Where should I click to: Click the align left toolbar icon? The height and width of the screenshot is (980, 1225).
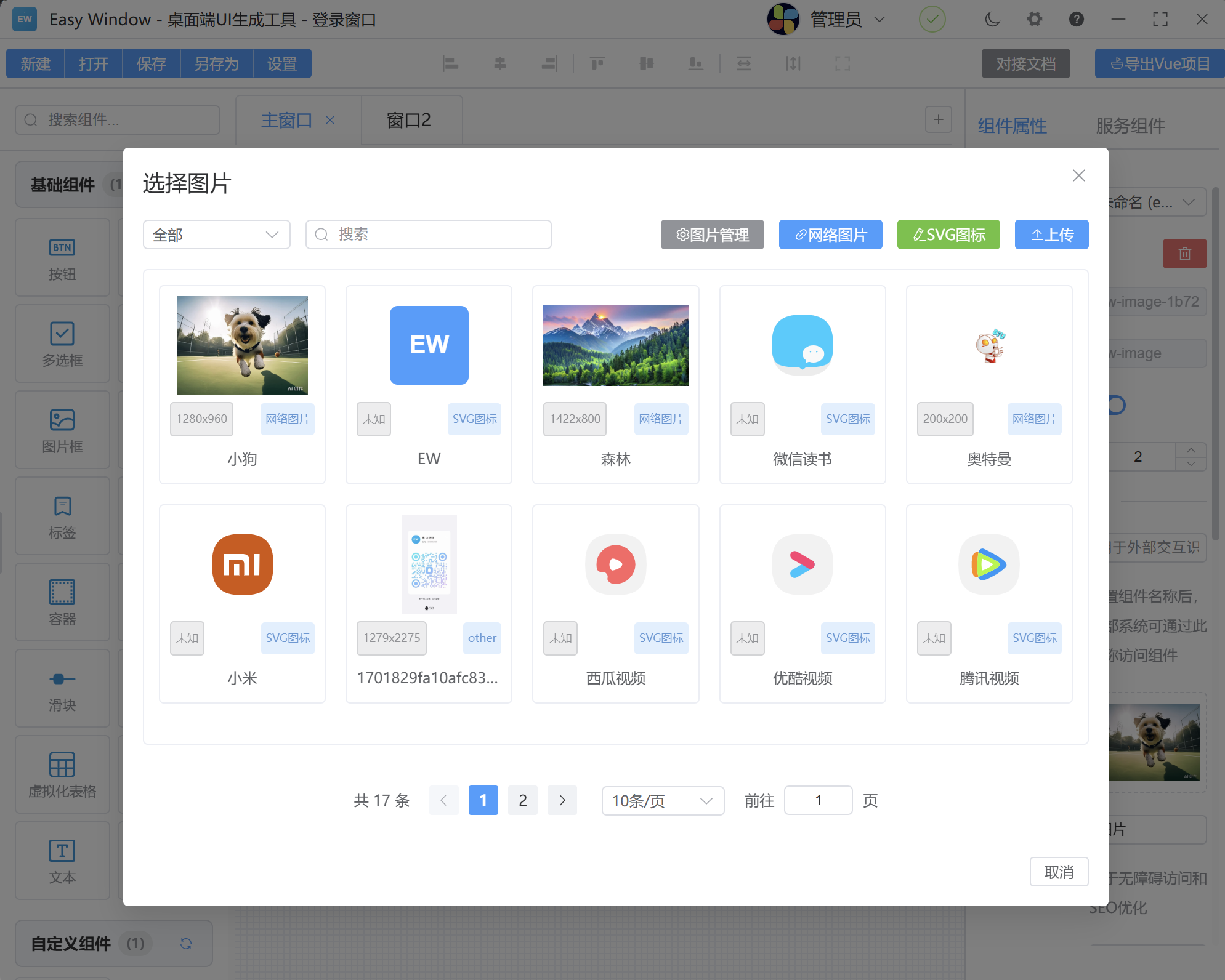451,63
